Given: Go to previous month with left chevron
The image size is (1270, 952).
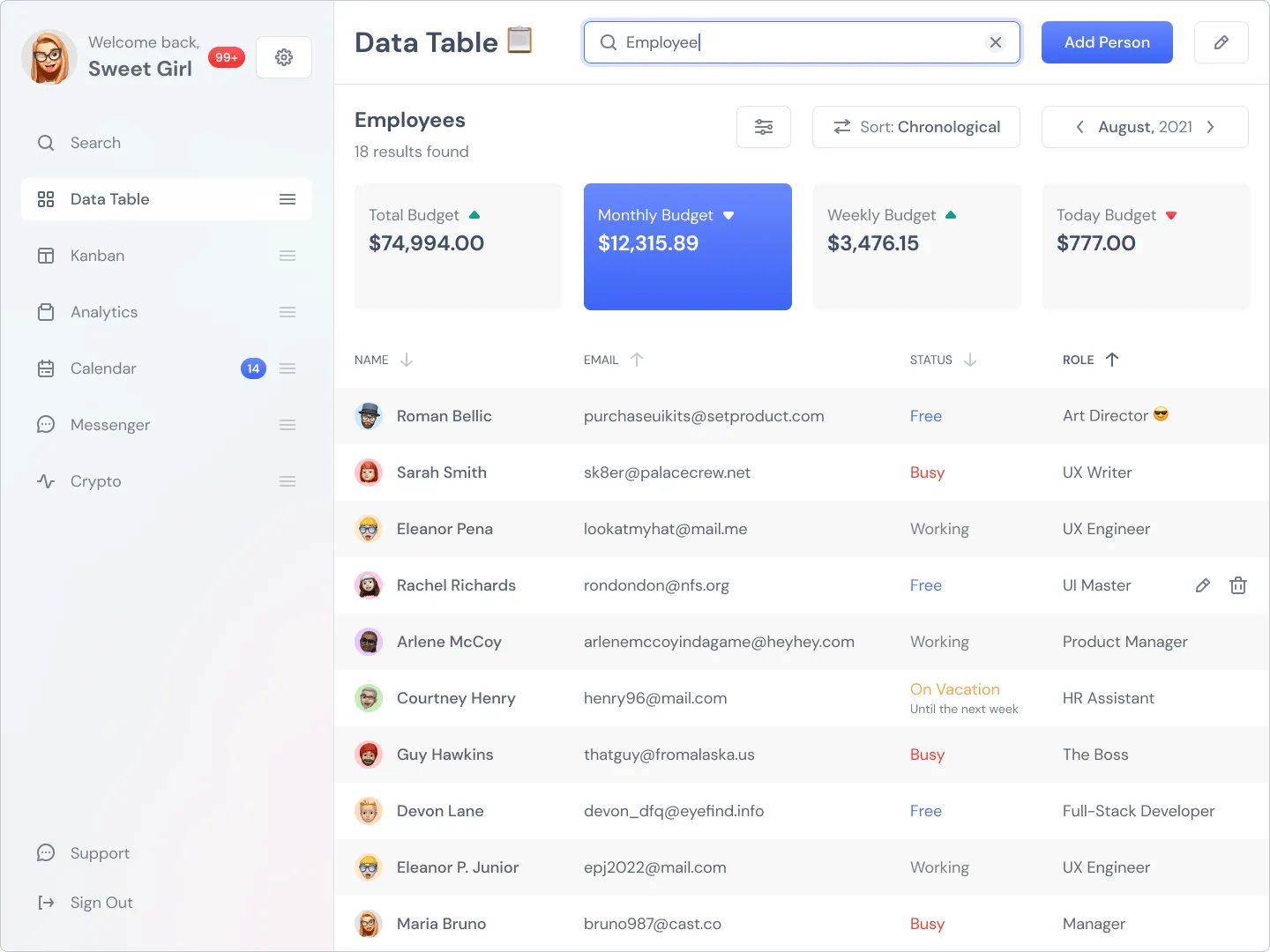Looking at the screenshot, I should [x=1079, y=127].
